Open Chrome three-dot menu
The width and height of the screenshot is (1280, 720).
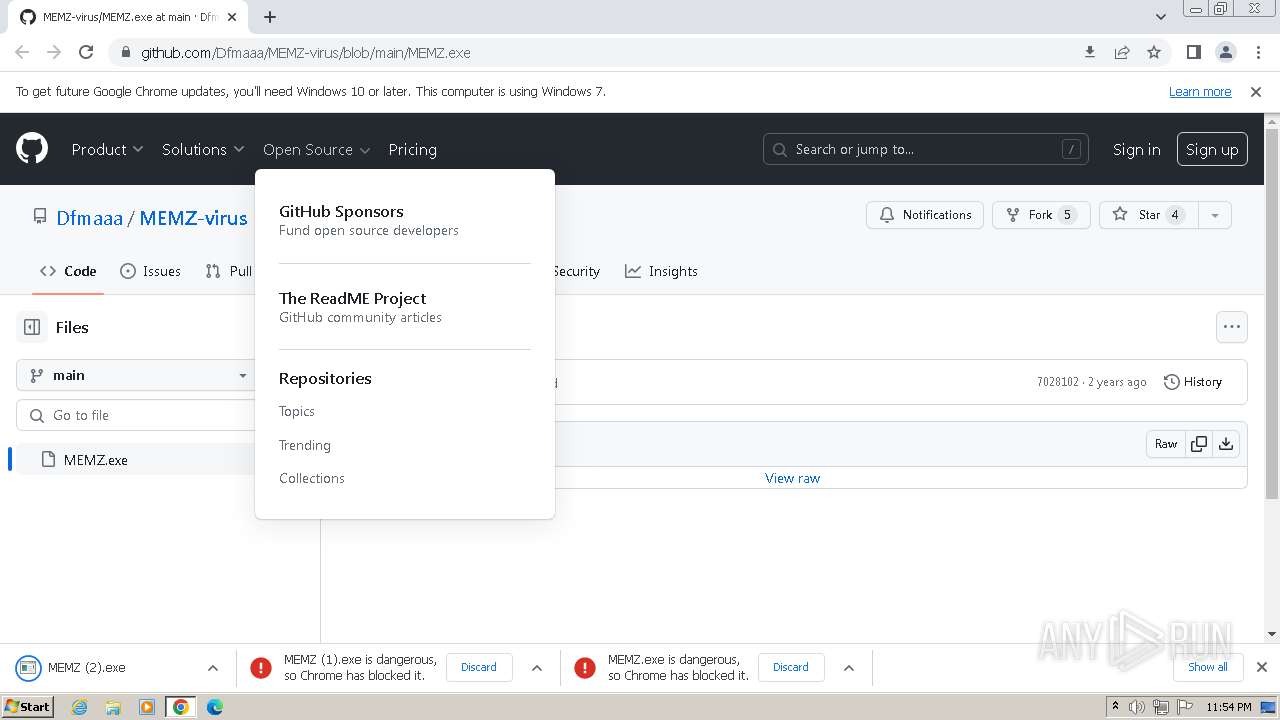coord(1257,52)
